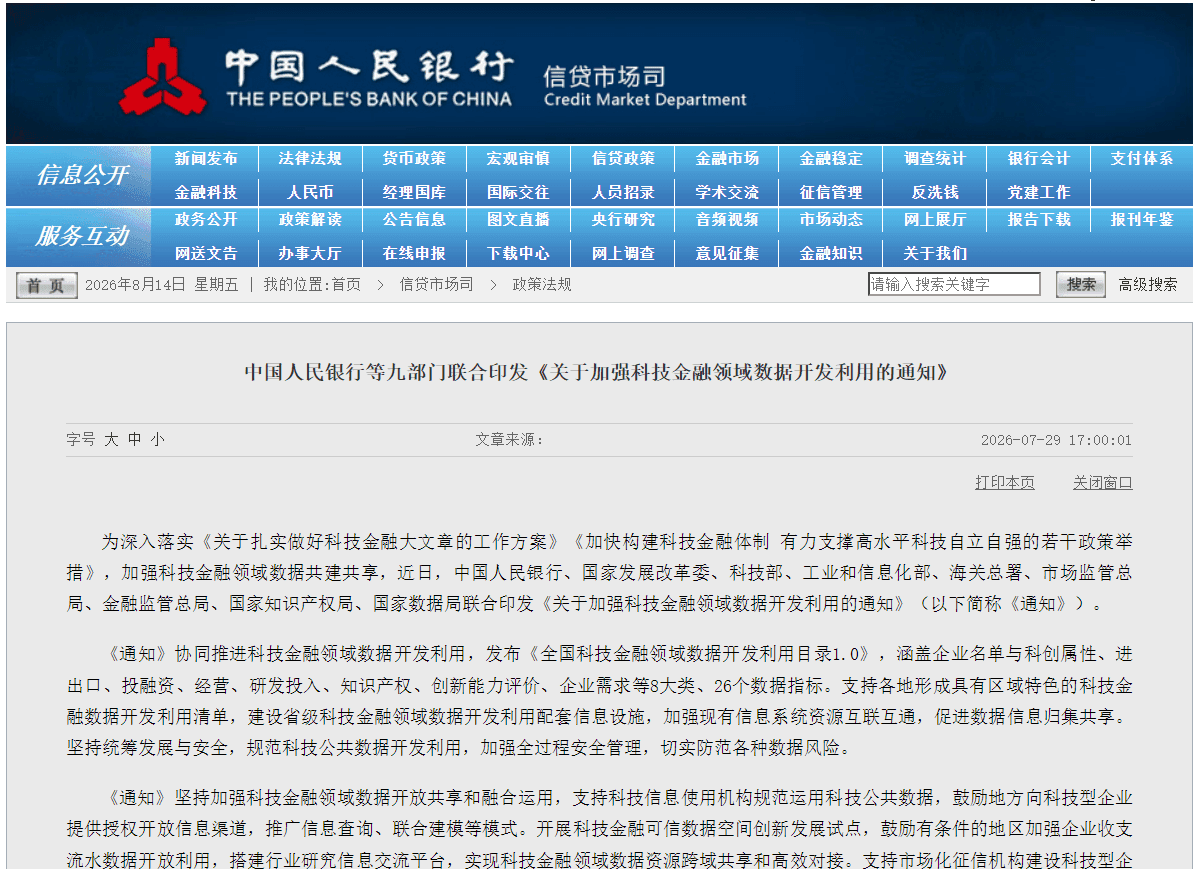Click the 搜索 search button

1080,285
